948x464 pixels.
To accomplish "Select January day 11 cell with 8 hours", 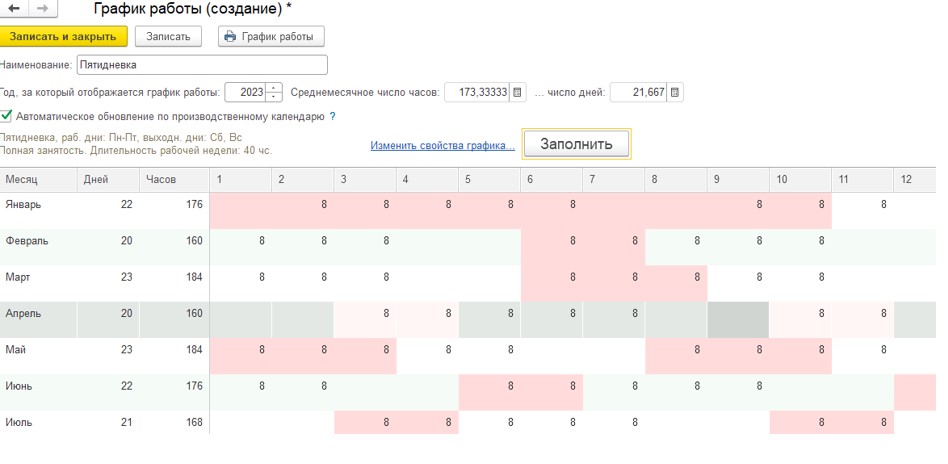I will point(863,211).
